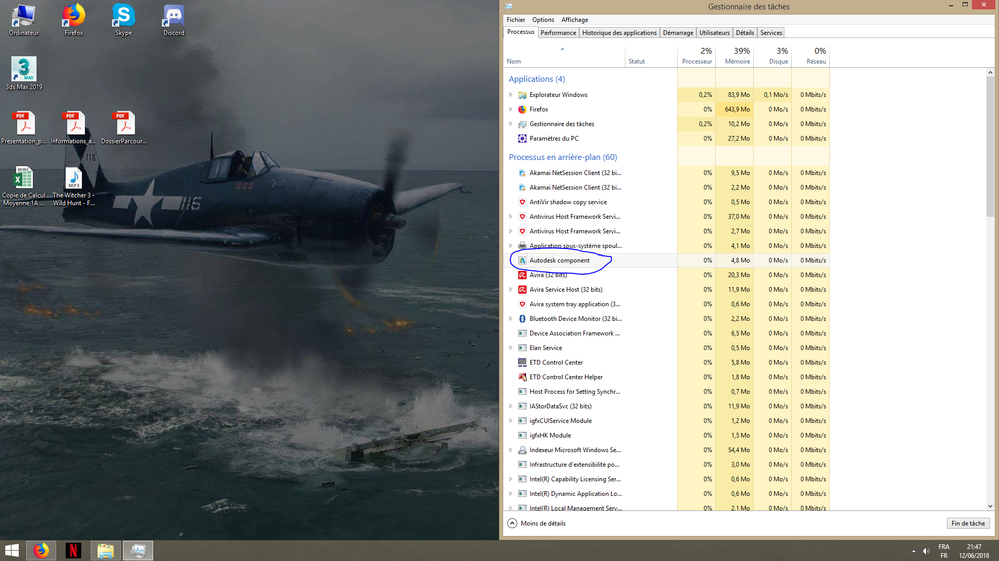Select the Discord desktop shortcut
The width and height of the screenshot is (999, 561).
(x=173, y=20)
